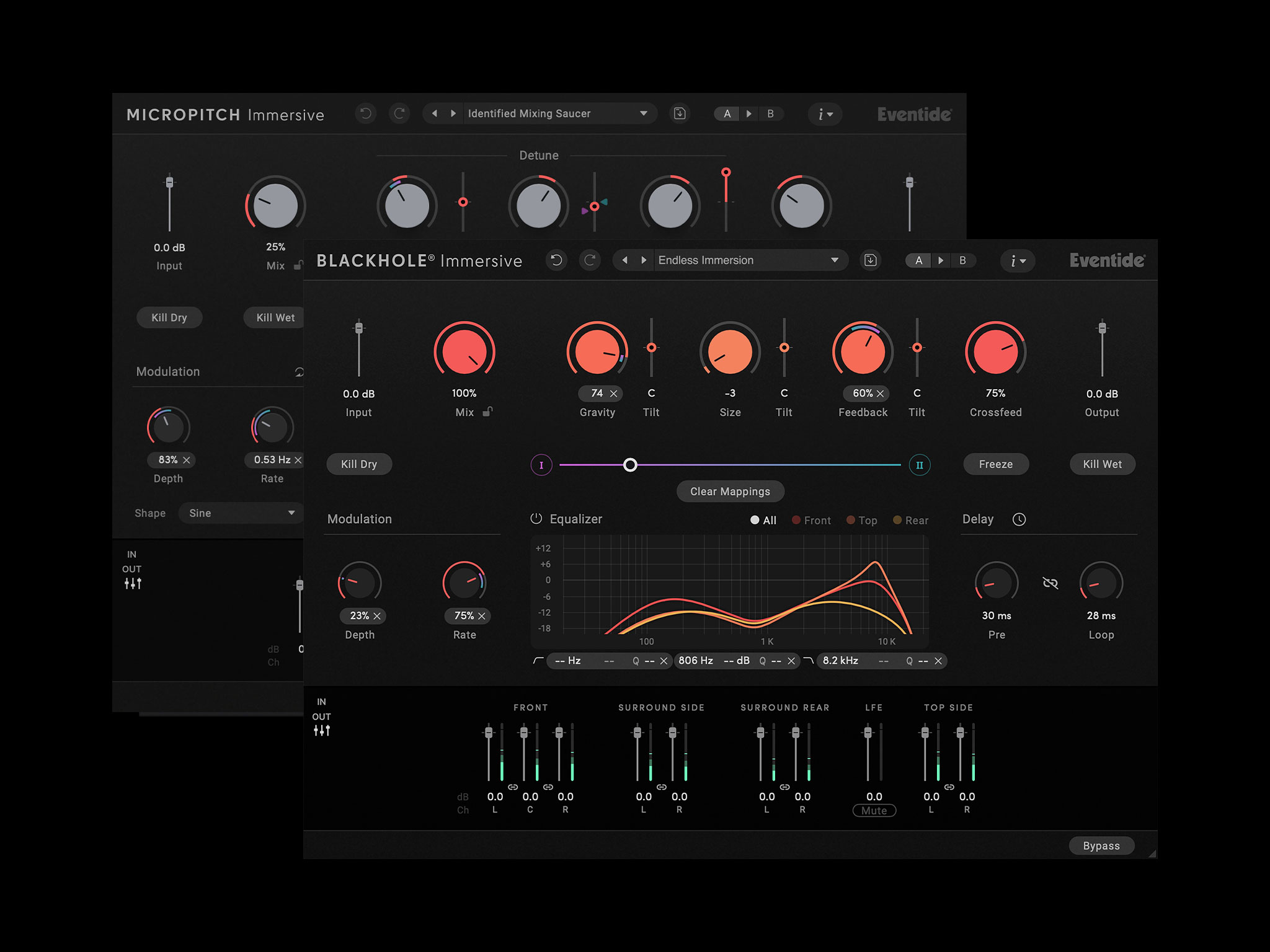
Task: Remove Modulation Rate 75% mapping with its X
Action: [481, 616]
